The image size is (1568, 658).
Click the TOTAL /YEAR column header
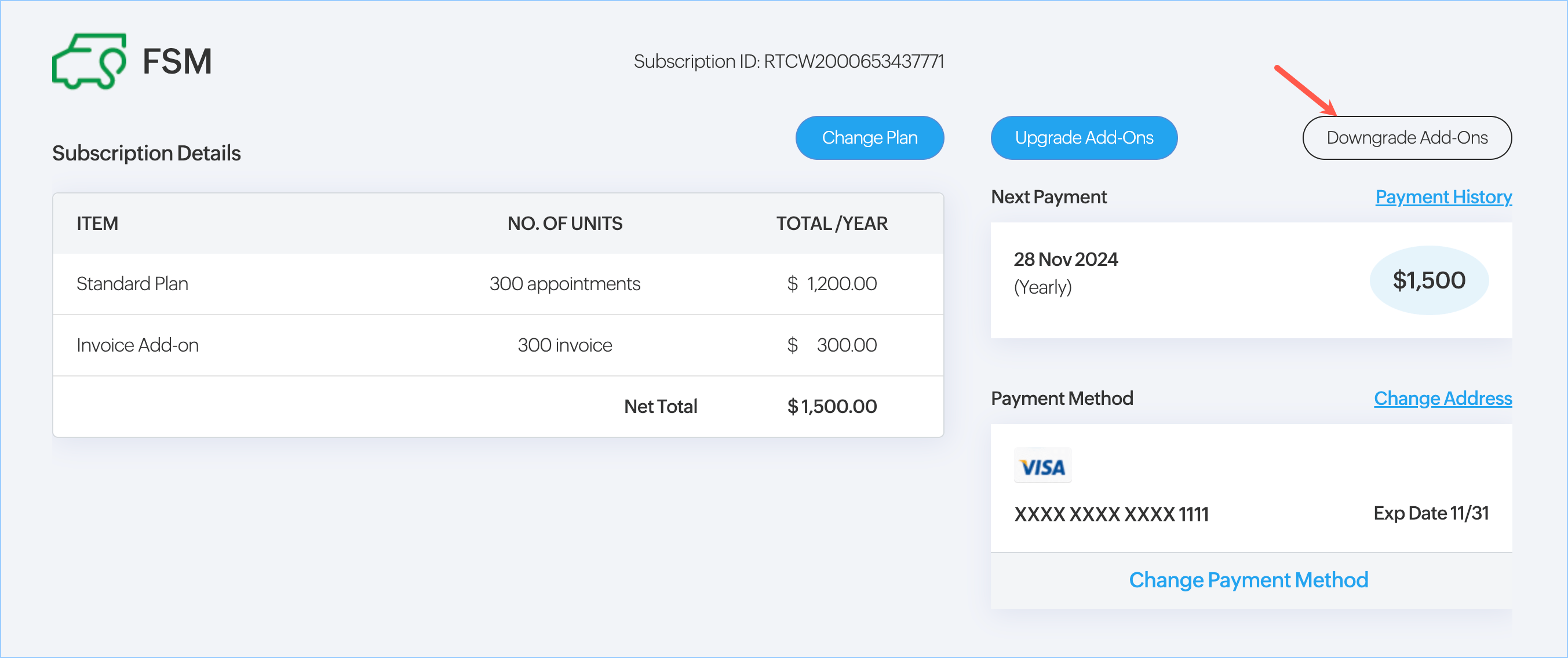(x=831, y=224)
